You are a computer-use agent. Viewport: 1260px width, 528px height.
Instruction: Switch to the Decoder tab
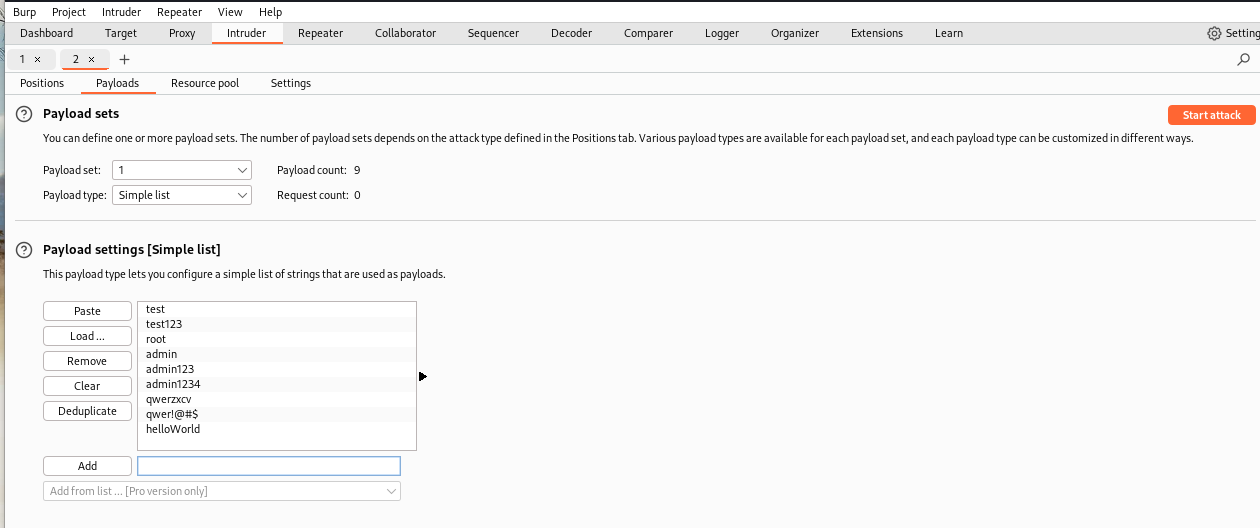coord(571,33)
